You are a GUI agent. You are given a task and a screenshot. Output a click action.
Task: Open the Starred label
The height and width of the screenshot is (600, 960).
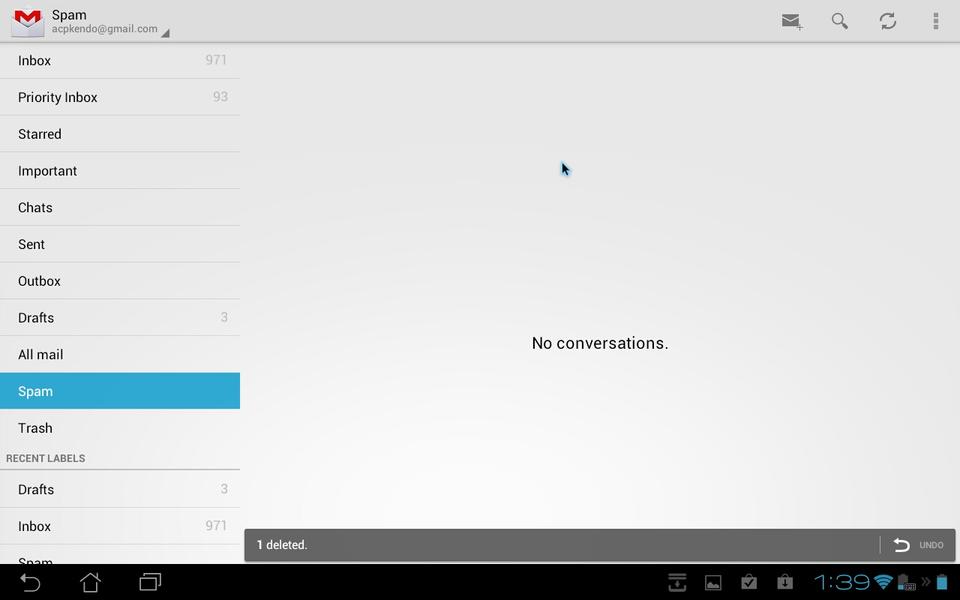(x=120, y=134)
